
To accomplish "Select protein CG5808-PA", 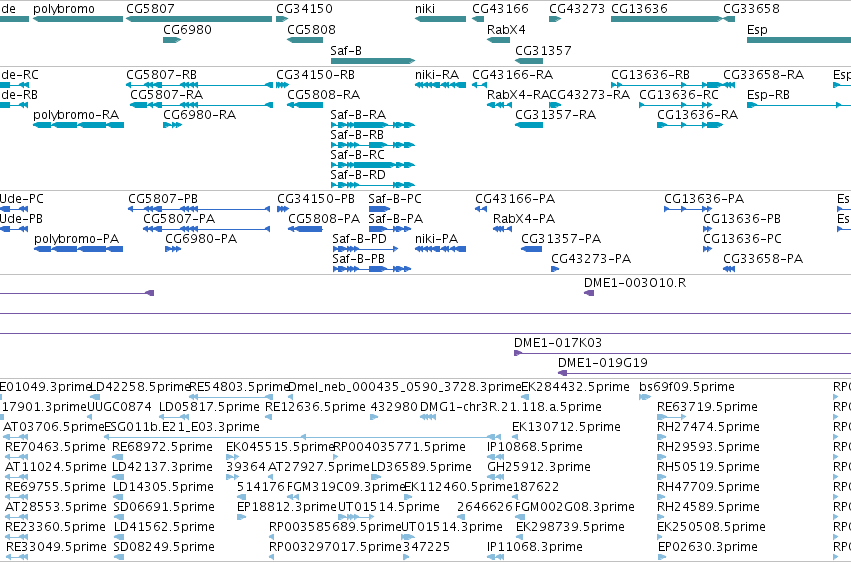I will pos(325,219).
